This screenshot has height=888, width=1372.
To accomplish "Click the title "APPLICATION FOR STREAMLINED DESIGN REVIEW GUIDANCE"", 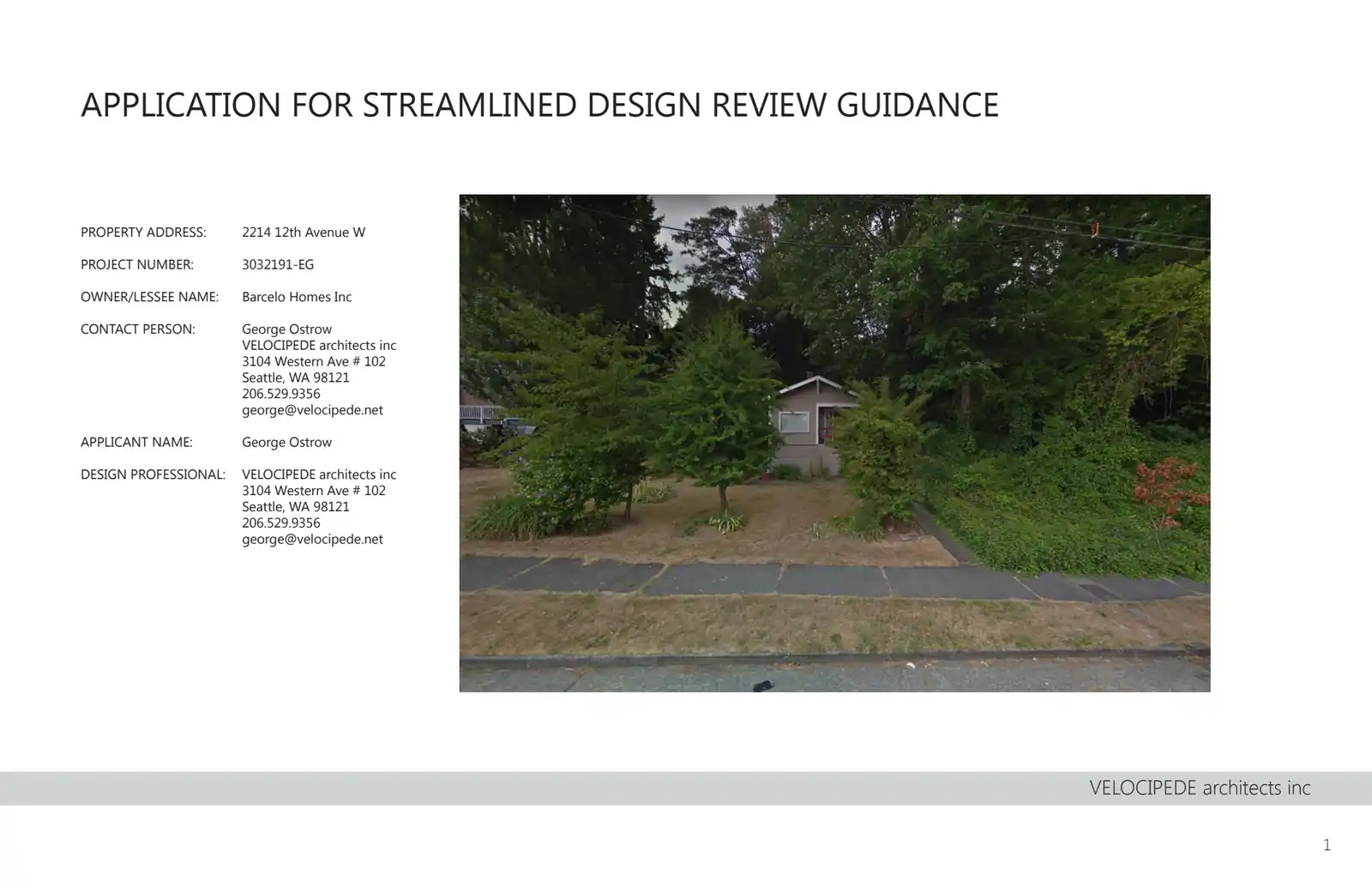I will pos(539,105).
